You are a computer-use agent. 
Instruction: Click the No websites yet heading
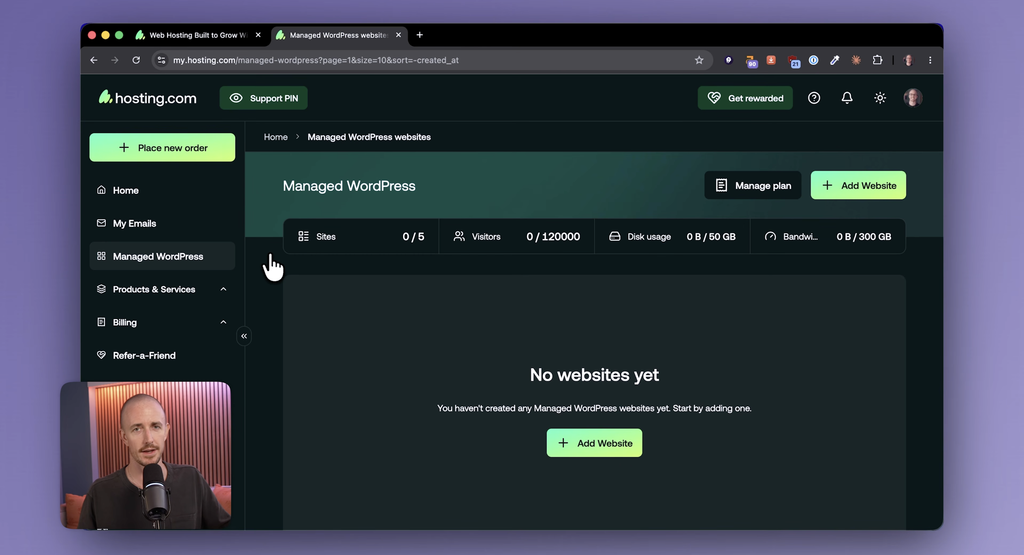594,375
